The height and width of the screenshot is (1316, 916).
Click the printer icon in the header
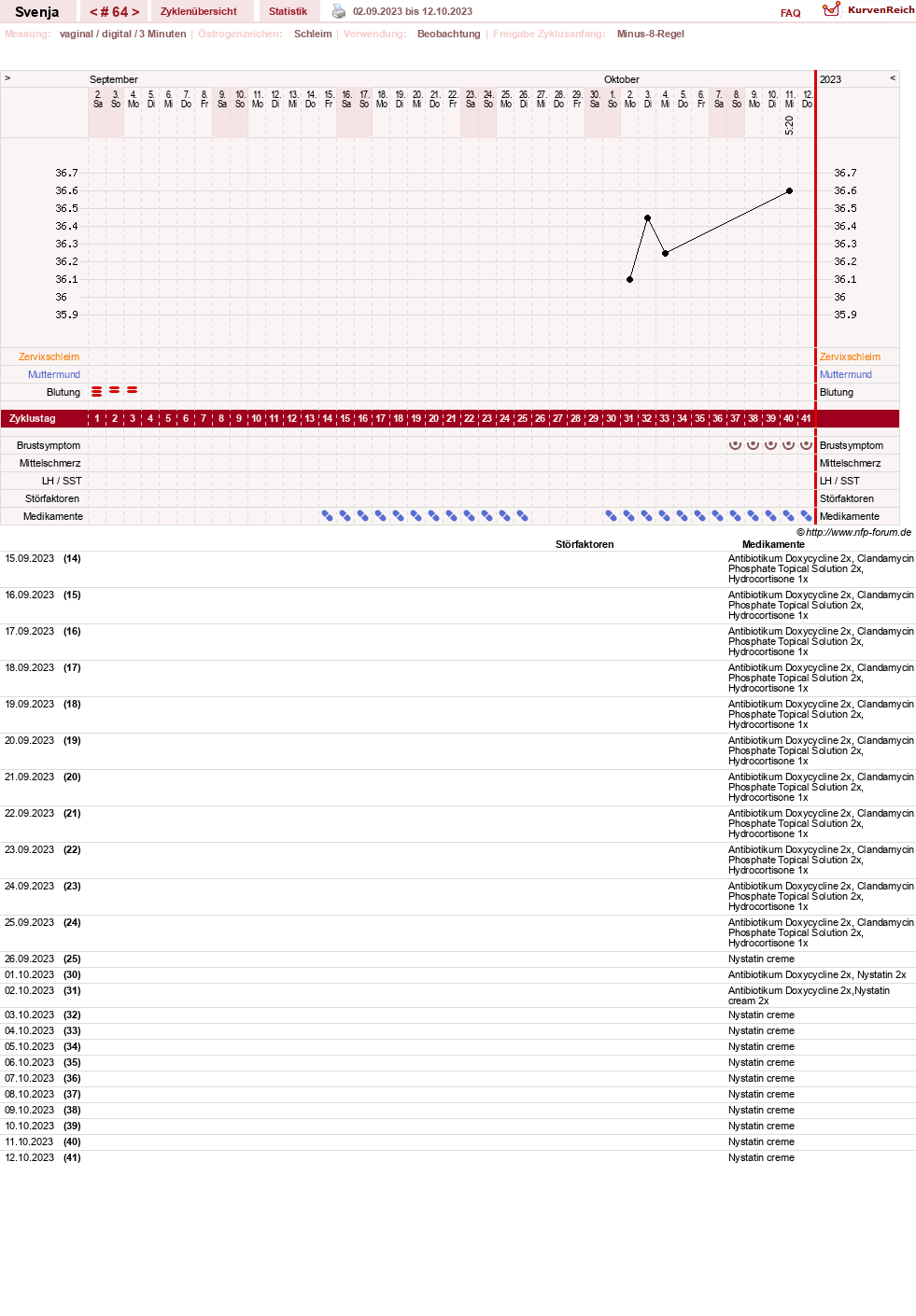click(339, 11)
